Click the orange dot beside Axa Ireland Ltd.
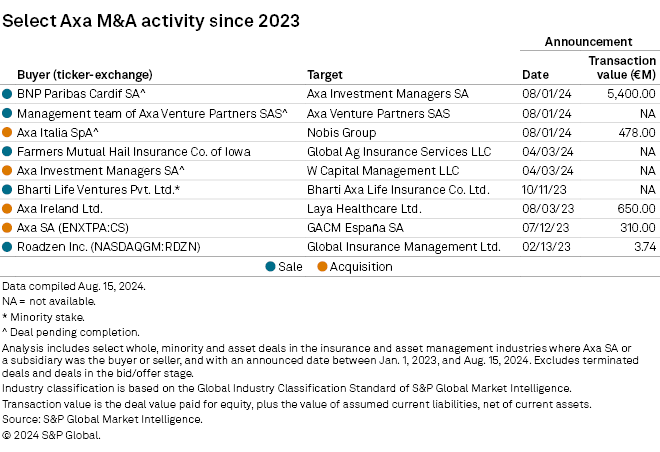 [x=8, y=208]
